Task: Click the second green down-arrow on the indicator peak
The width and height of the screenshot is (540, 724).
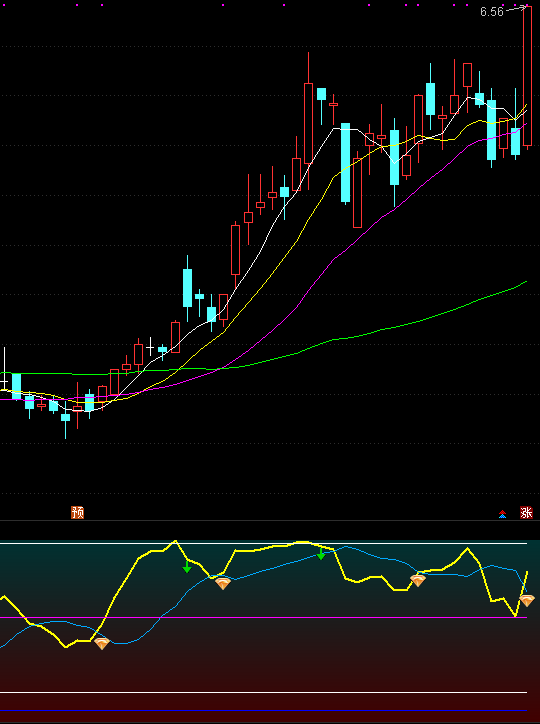Action: (321, 554)
